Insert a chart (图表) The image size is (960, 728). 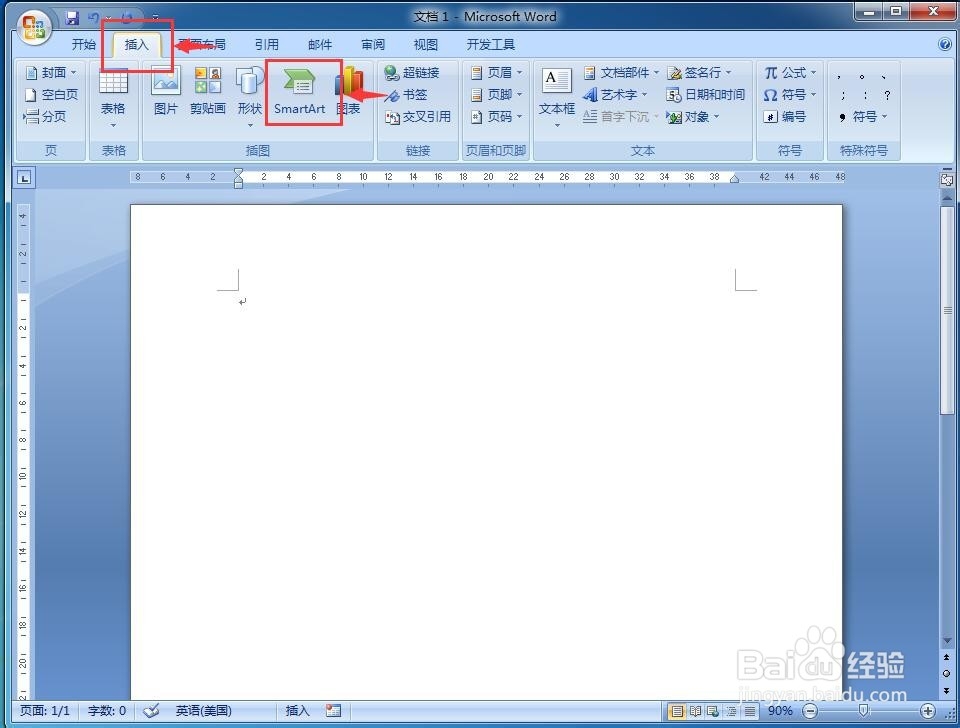point(349,92)
